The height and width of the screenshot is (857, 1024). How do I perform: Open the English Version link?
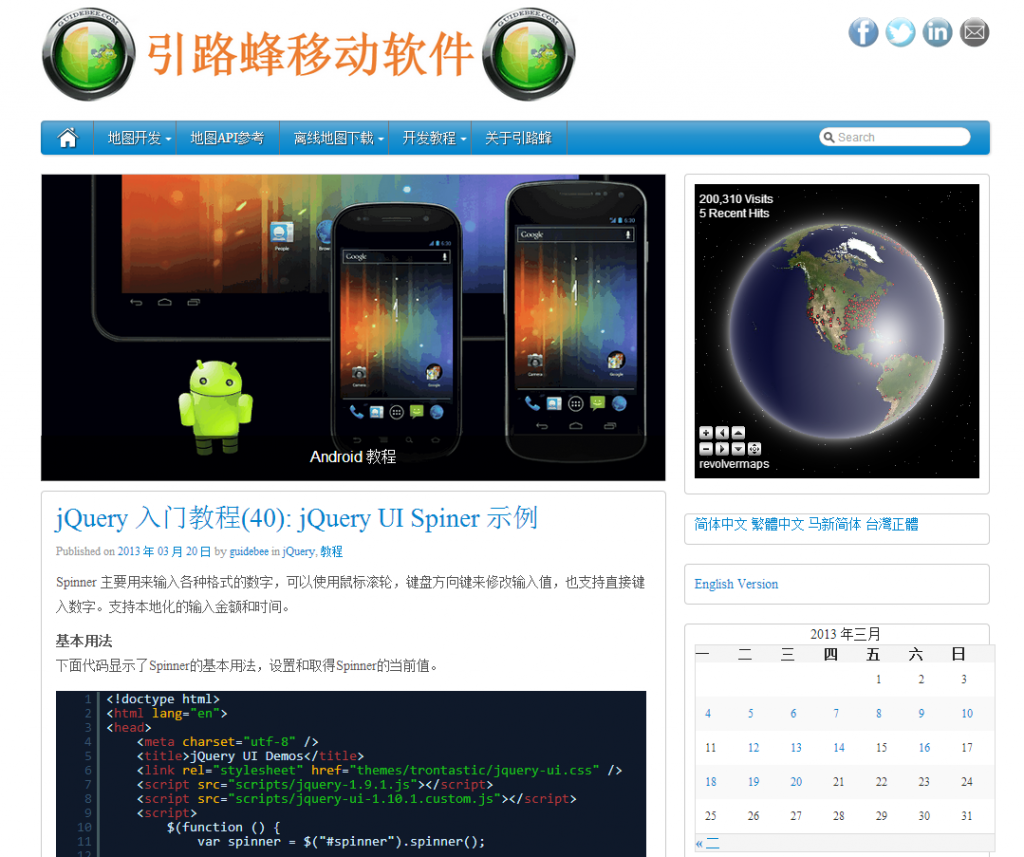[x=736, y=584]
